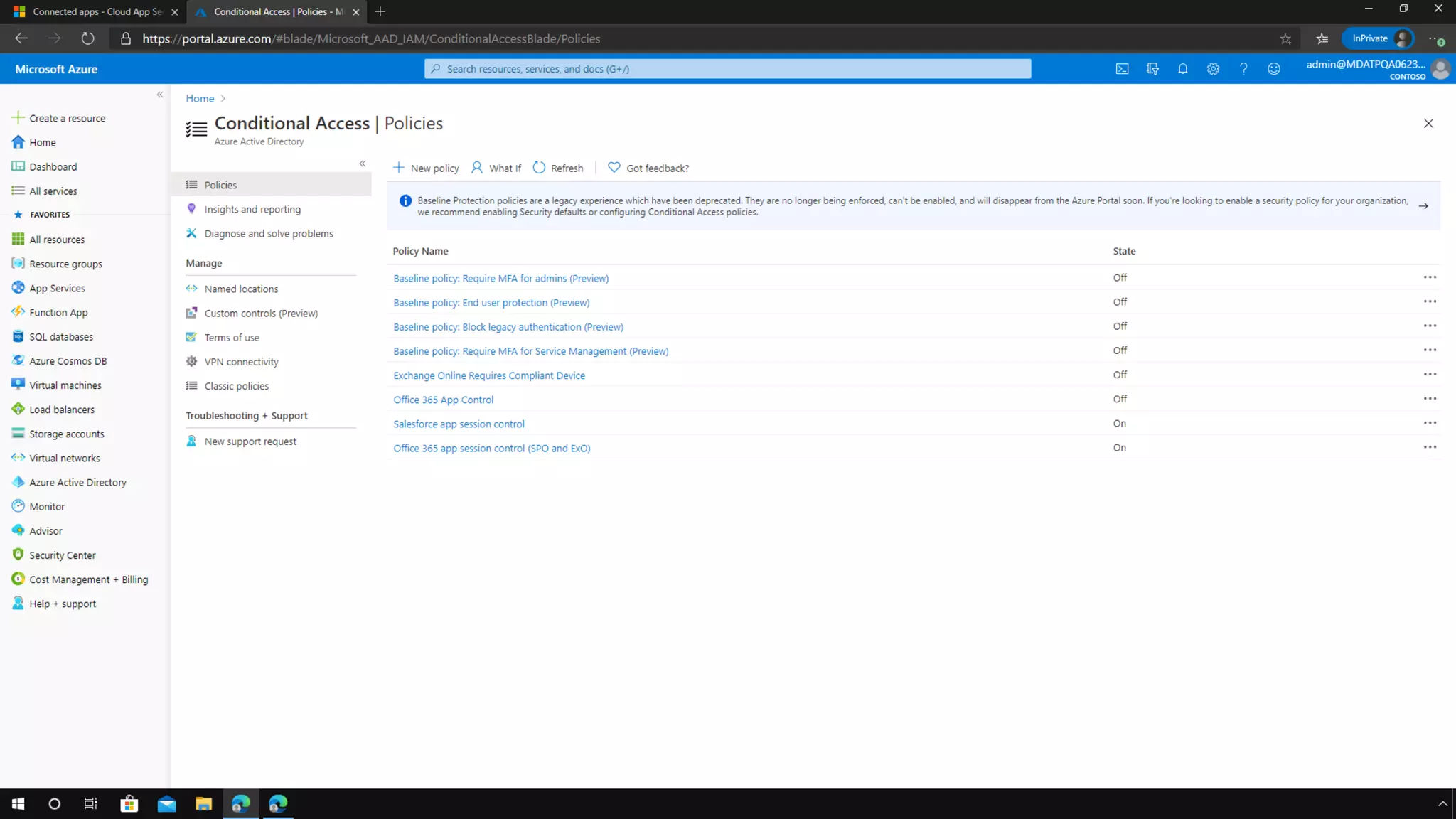Open the help question mark icon

[x=1243, y=69]
